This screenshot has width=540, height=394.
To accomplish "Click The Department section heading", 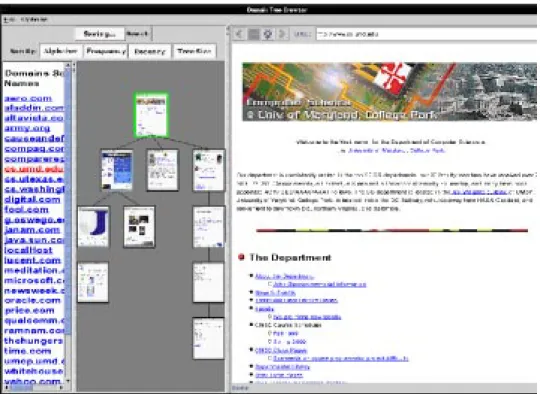I will tap(290, 258).
